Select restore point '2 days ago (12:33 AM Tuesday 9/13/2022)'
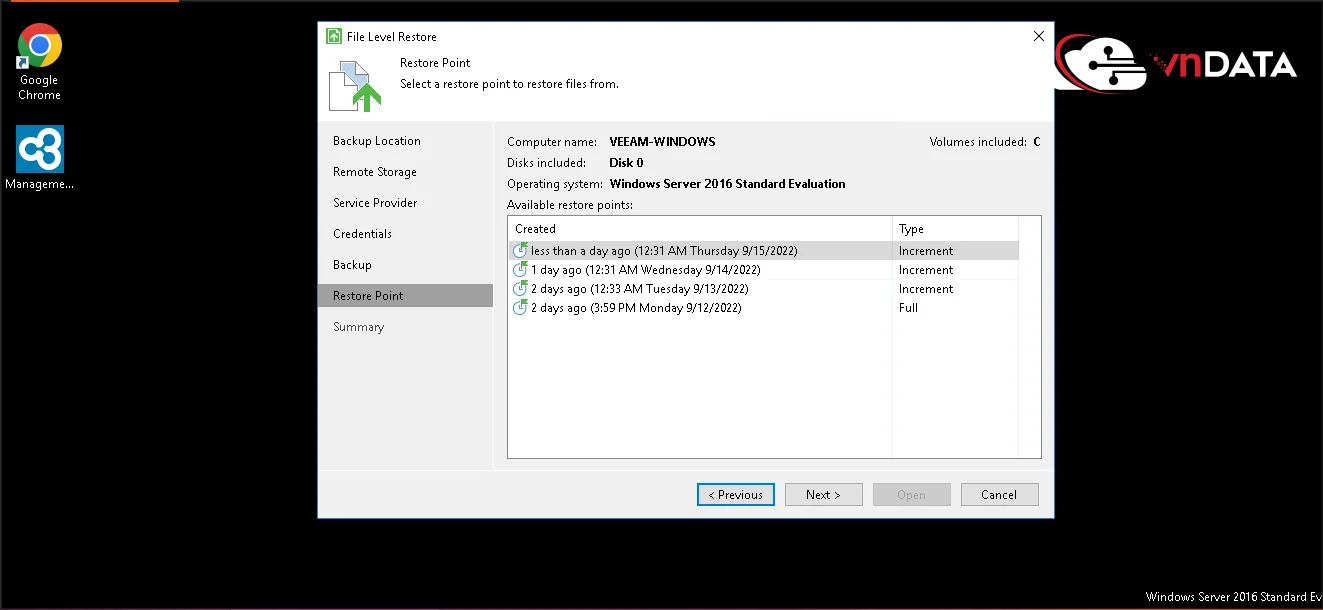Screen dimensions: 1323x610 coord(763,289)
